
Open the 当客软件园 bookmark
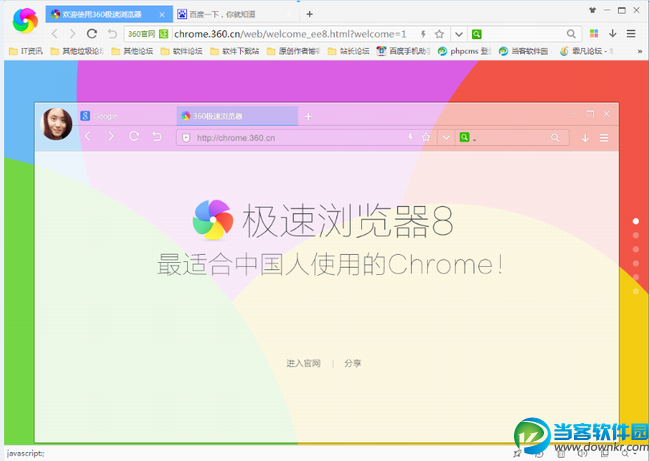524,51
